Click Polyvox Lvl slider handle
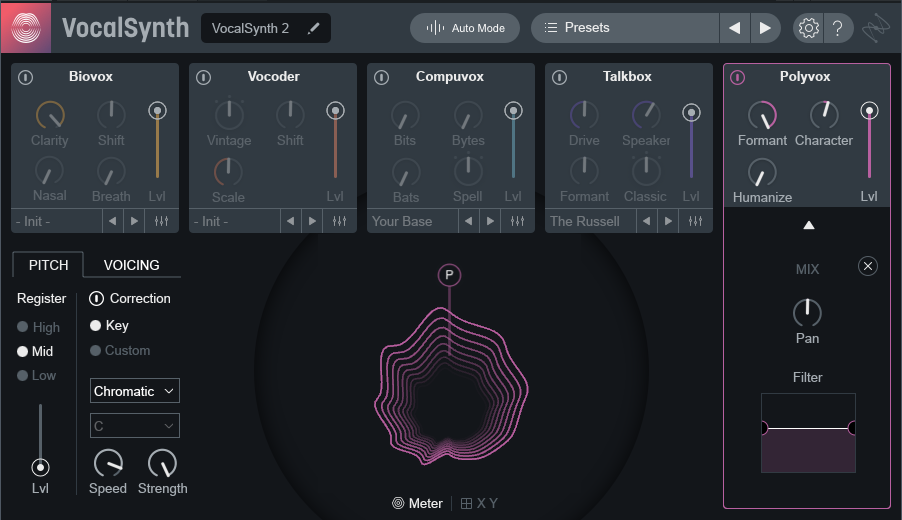Image resolution: width=902 pixels, height=520 pixels. 869,110
